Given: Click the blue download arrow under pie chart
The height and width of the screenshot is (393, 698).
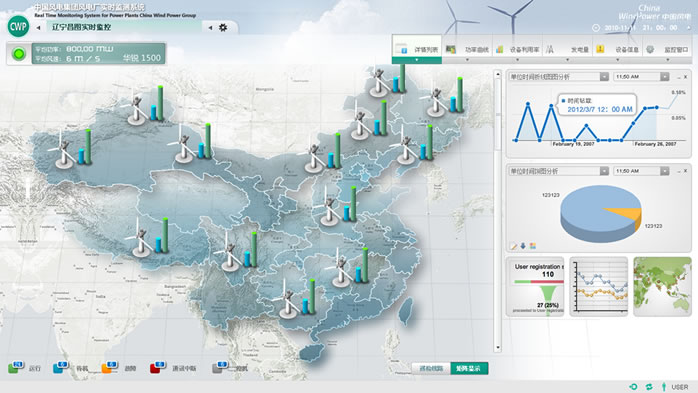Looking at the screenshot, I should tap(523, 246).
